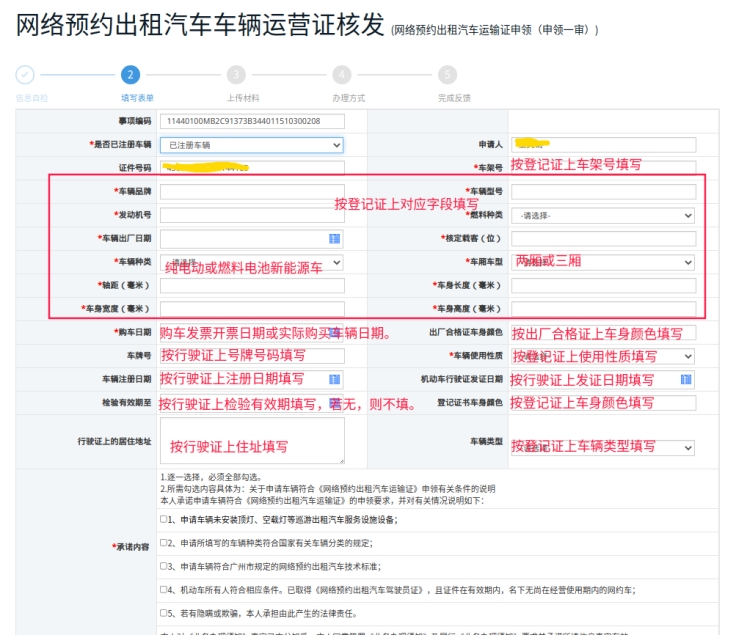Open the 燃料种类 dropdown
The height and width of the screenshot is (636, 736).
603,215
